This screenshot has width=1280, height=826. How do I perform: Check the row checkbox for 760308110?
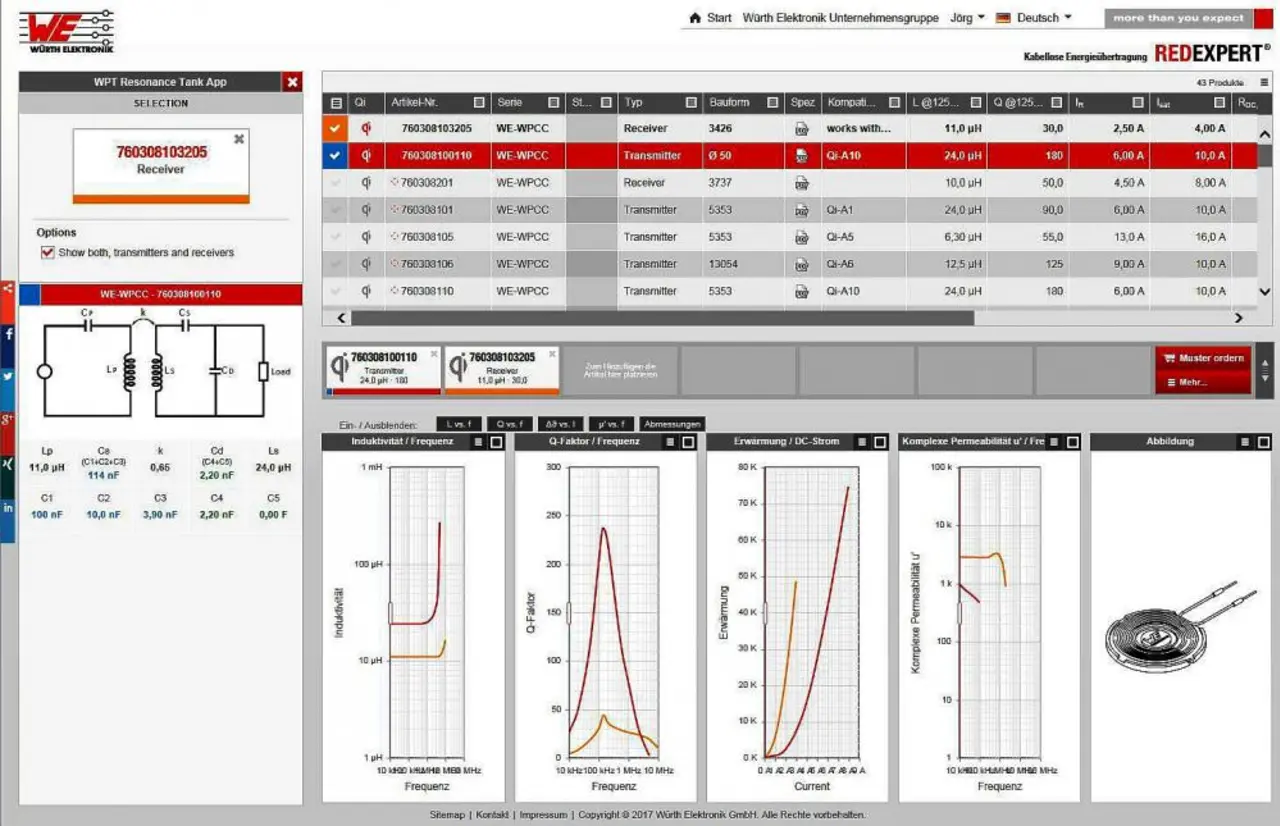tap(335, 291)
